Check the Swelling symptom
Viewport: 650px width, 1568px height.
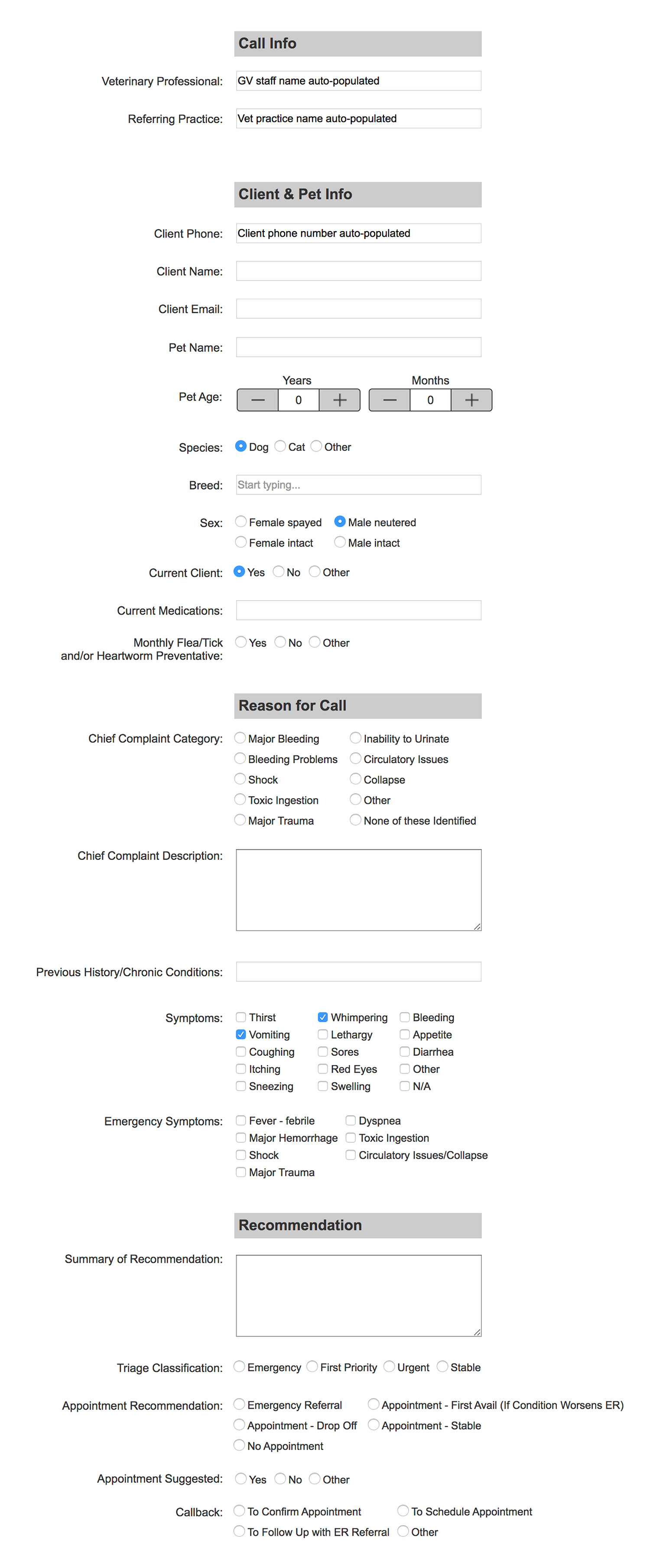coord(323,1086)
